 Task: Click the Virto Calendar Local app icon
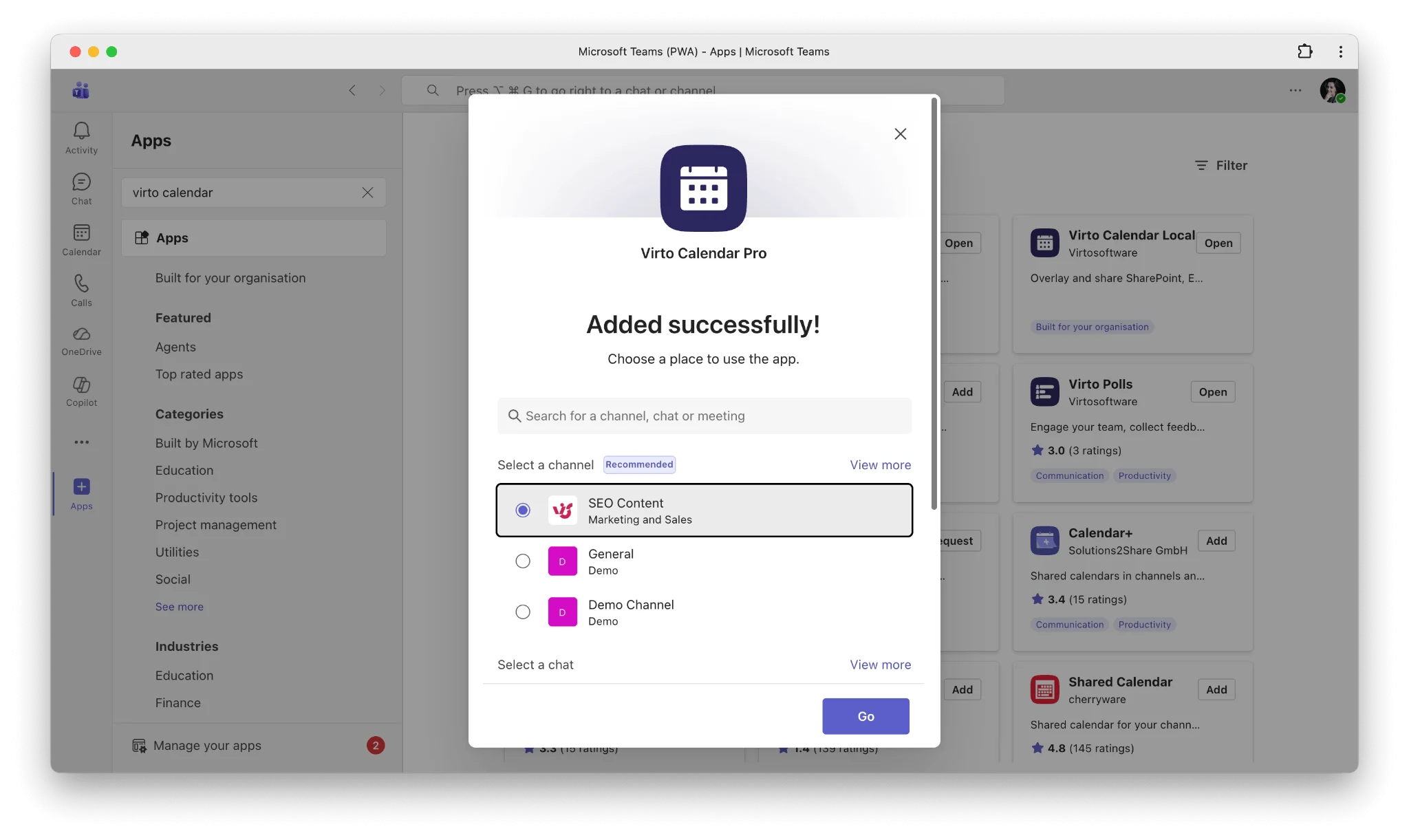point(1044,243)
